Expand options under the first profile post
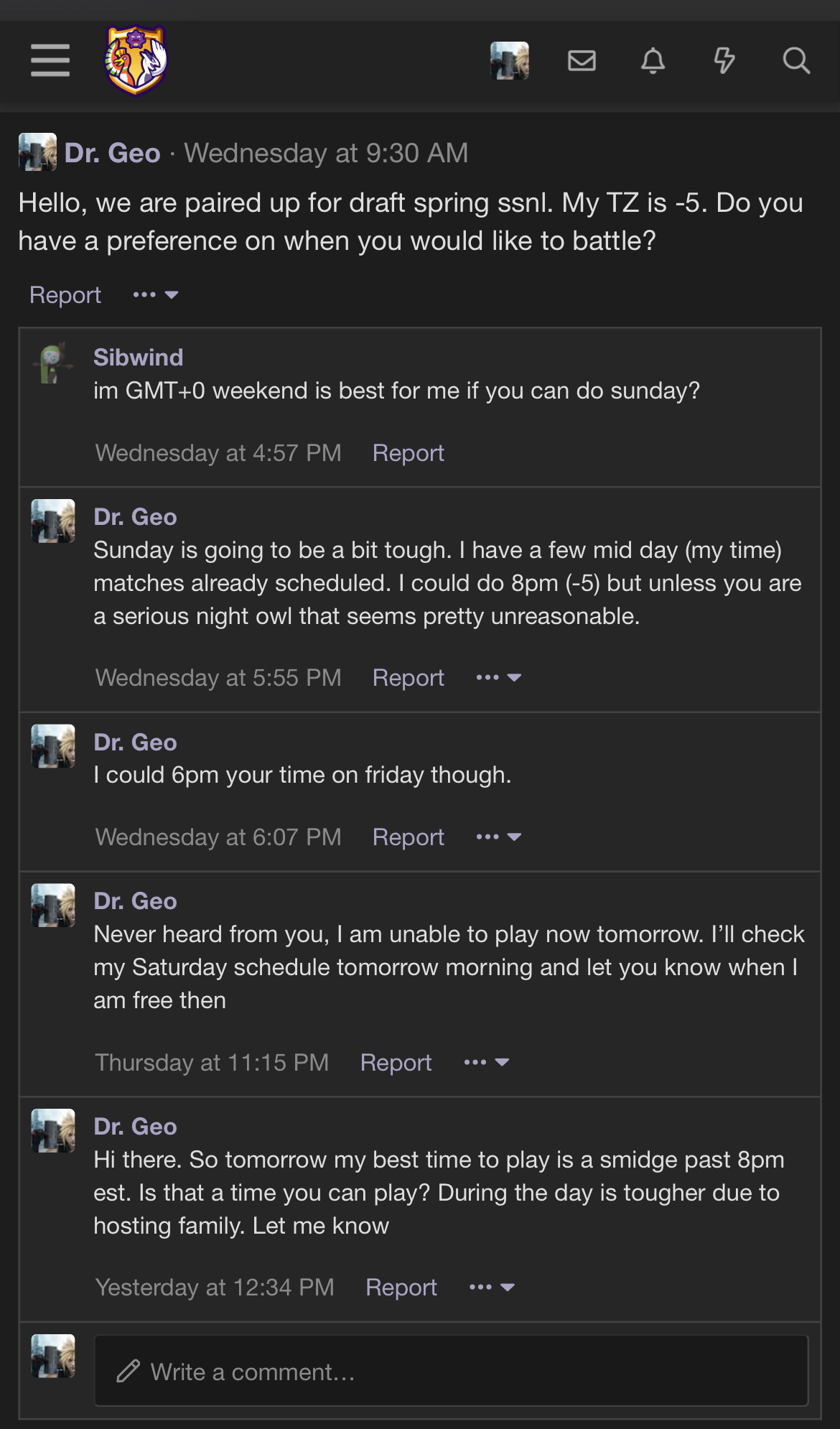Viewport: 840px width, 1429px height. pos(155,295)
